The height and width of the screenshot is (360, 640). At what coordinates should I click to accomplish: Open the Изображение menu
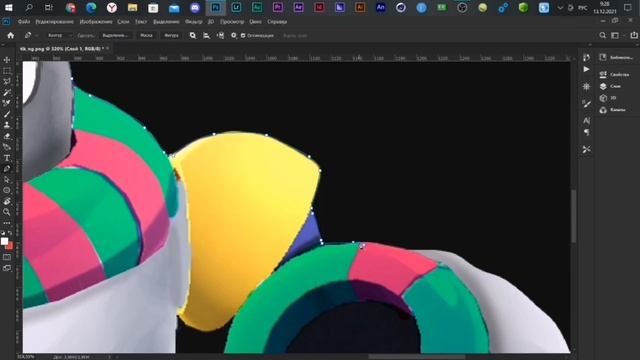click(96, 22)
